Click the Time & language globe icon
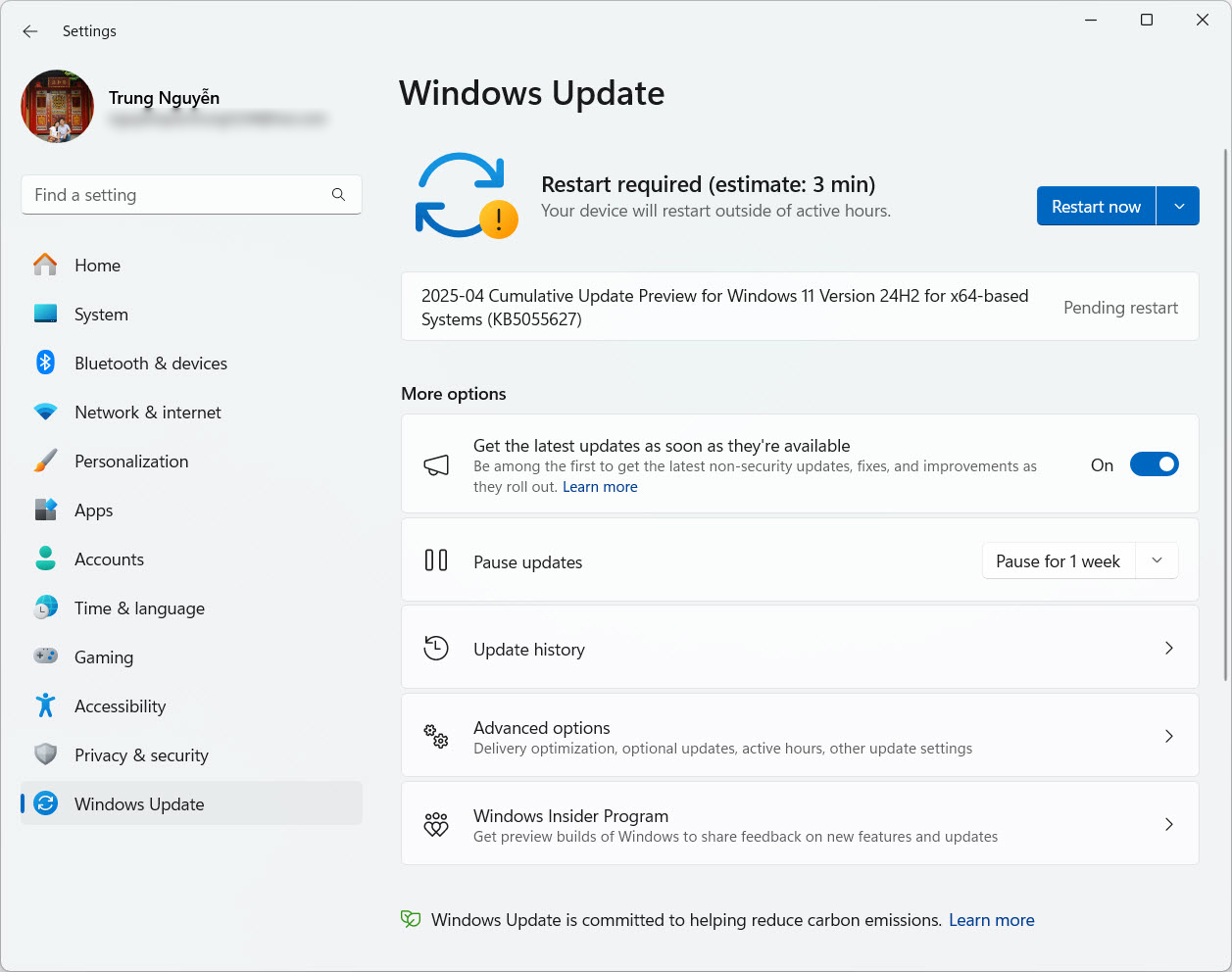Image resolution: width=1232 pixels, height=972 pixels. (x=45, y=607)
